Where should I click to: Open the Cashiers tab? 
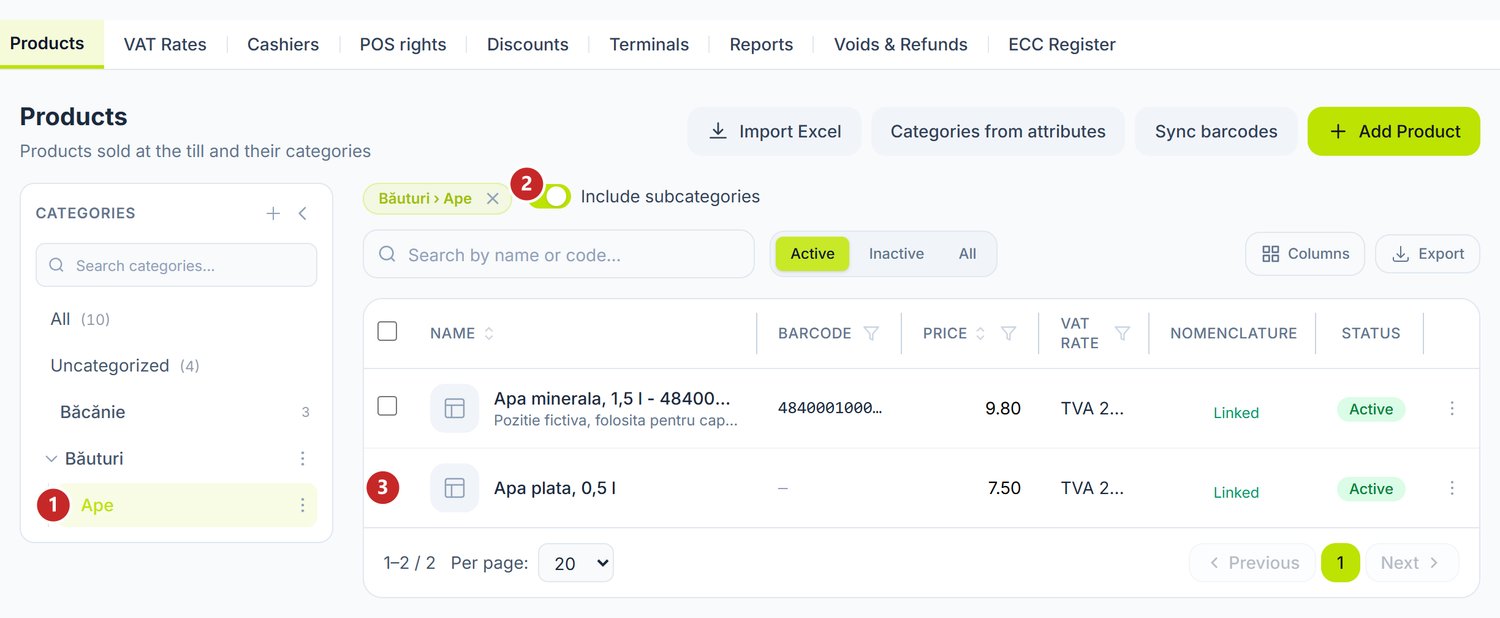283,44
